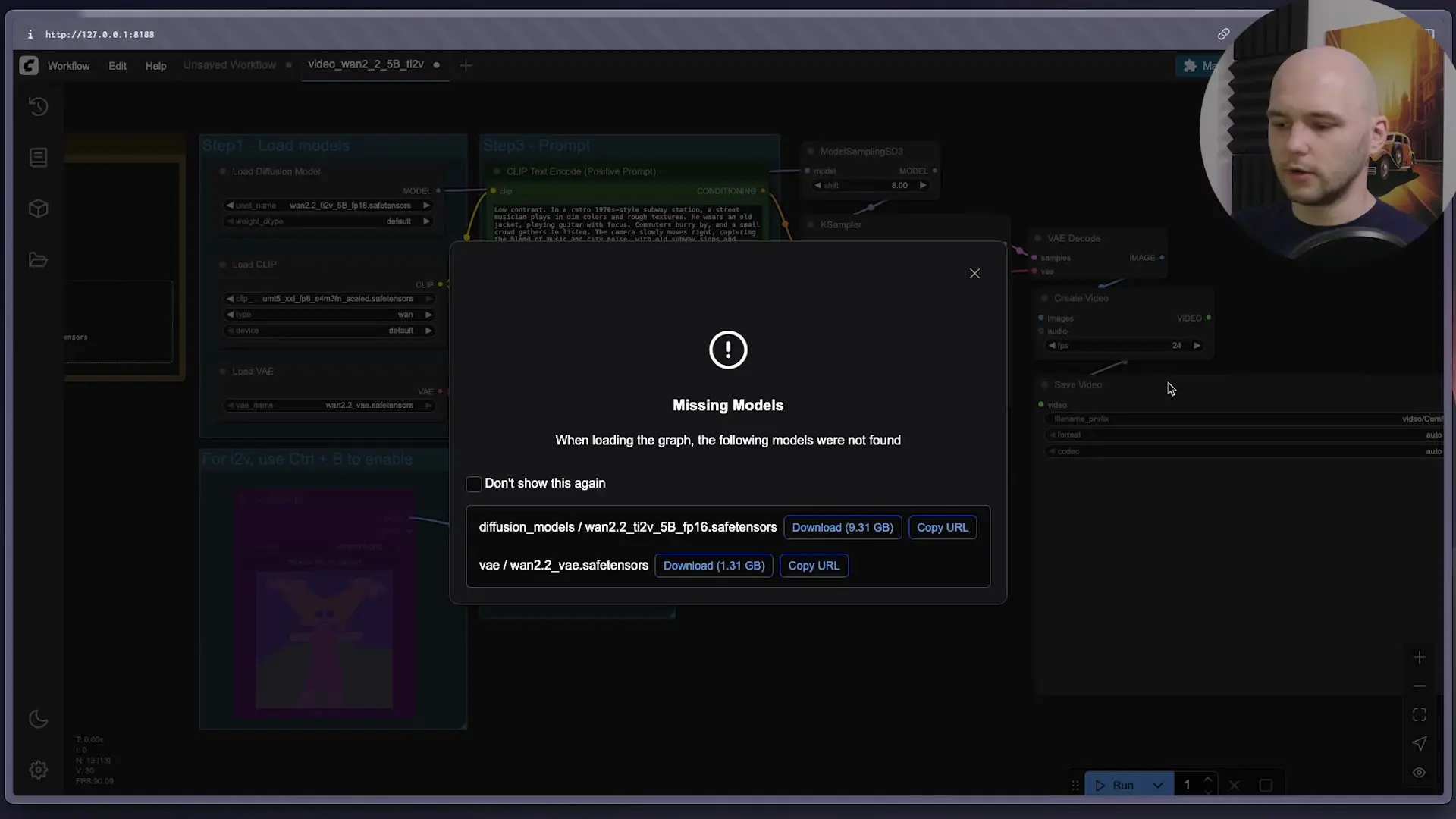Increase batch count stepper
This screenshot has width=1456, height=819.
pyautogui.click(x=1208, y=780)
